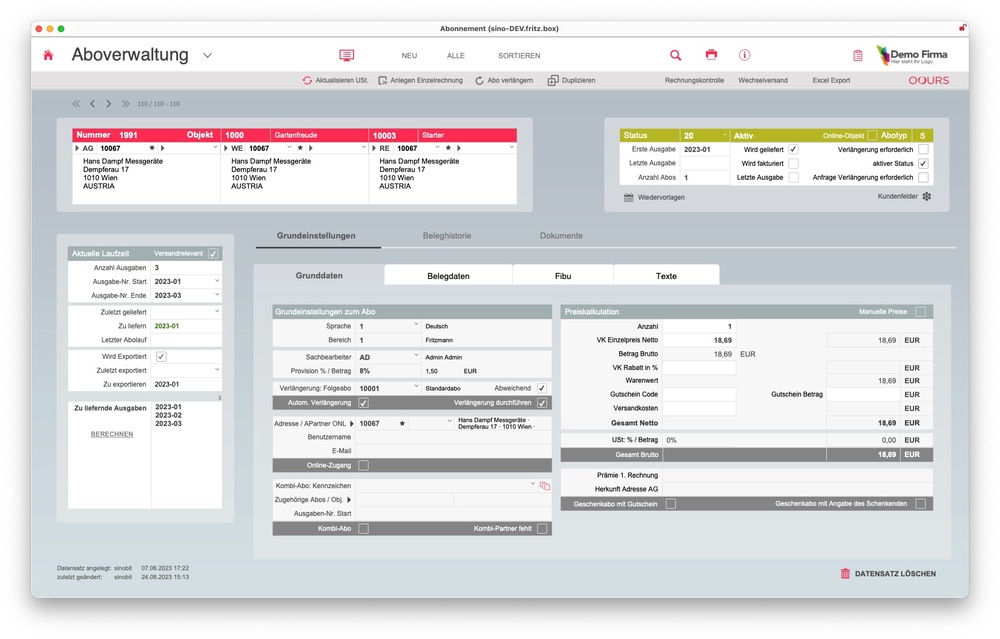
Task: Click the Demo Firma logo
Action: 912,55
